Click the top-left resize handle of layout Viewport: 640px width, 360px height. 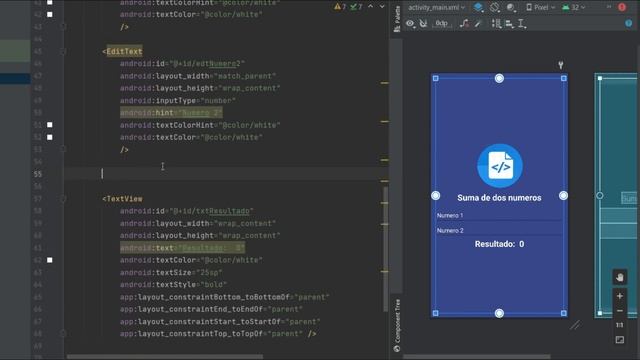pyautogui.click(x=436, y=78)
